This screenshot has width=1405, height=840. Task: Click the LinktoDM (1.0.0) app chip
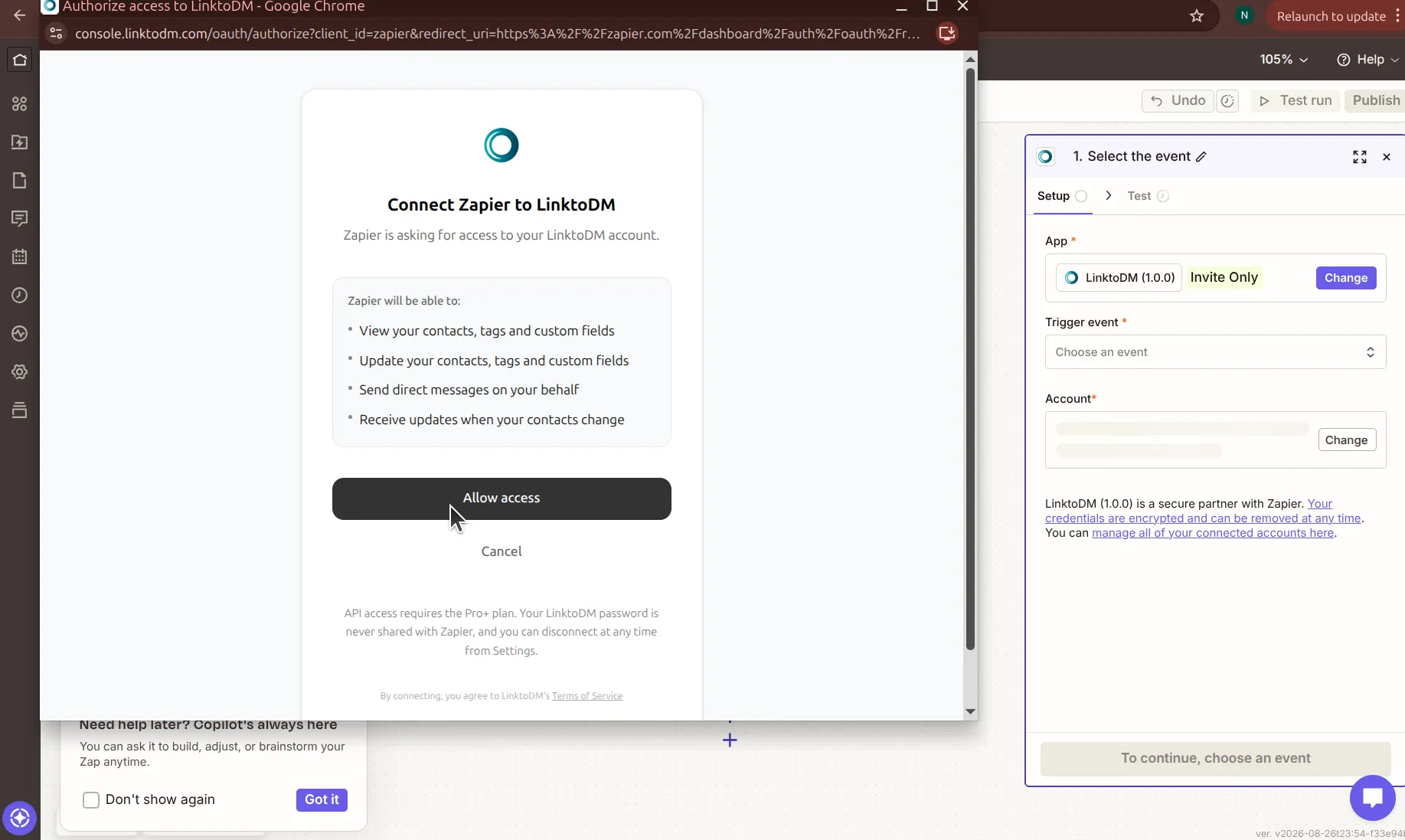pyautogui.click(x=1119, y=278)
